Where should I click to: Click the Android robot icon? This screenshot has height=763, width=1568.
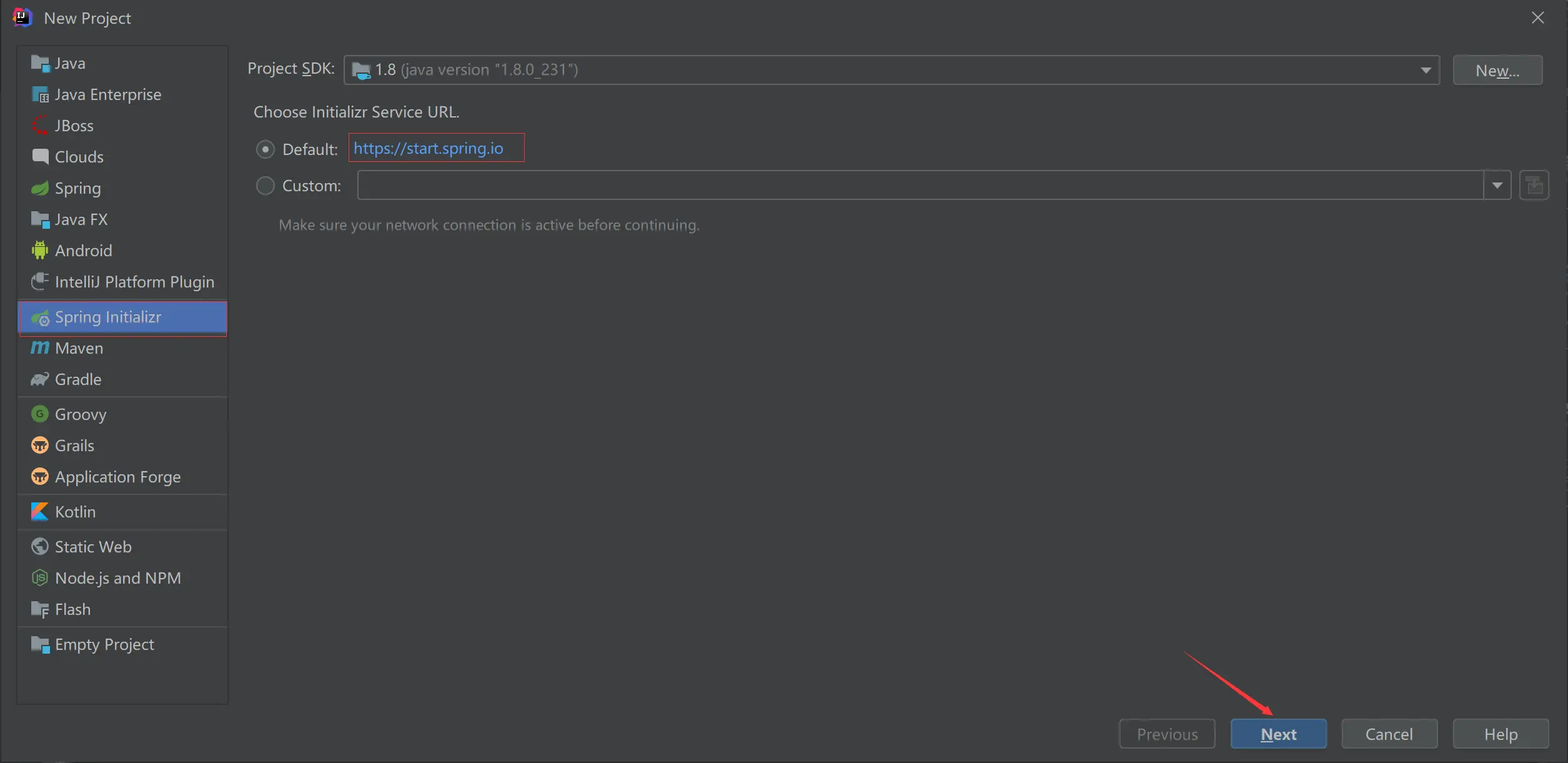tap(39, 251)
